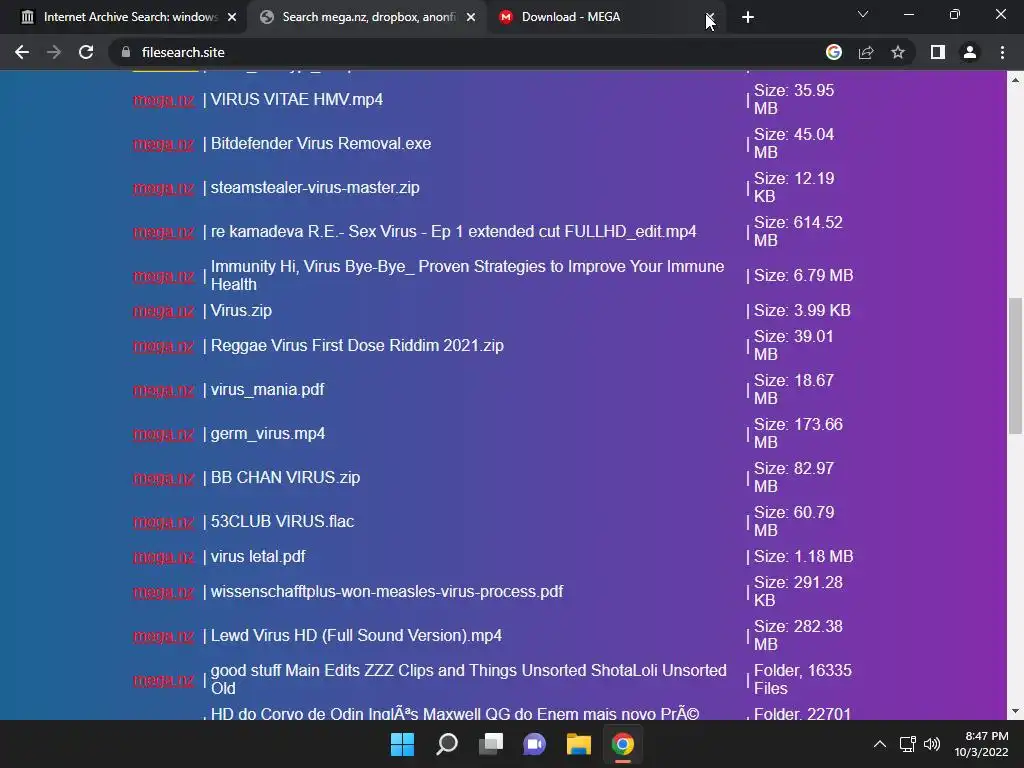1024x768 pixels.
Task: View site security lock info
Action: pos(126,52)
